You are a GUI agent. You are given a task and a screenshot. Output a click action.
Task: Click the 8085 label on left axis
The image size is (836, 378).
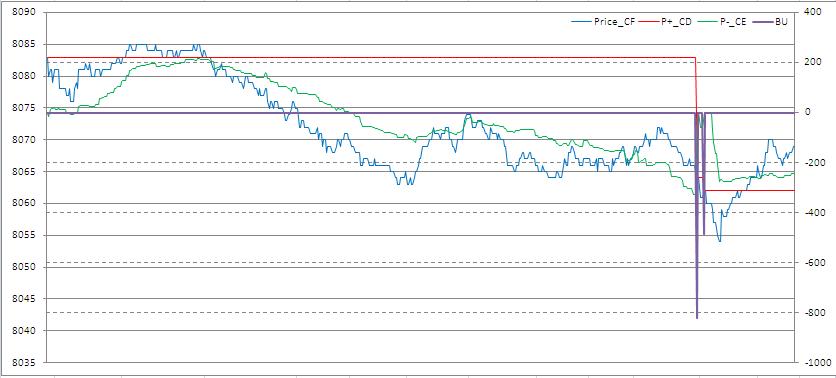coord(22,45)
